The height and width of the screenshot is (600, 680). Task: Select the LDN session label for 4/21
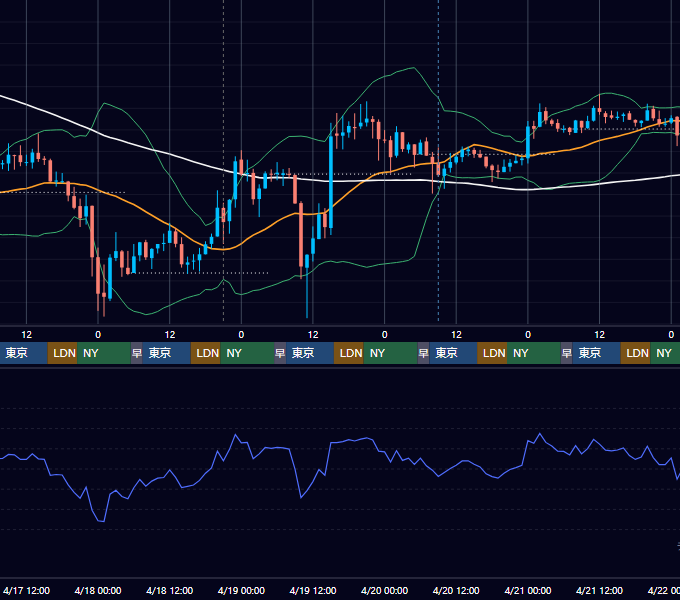pos(636,353)
